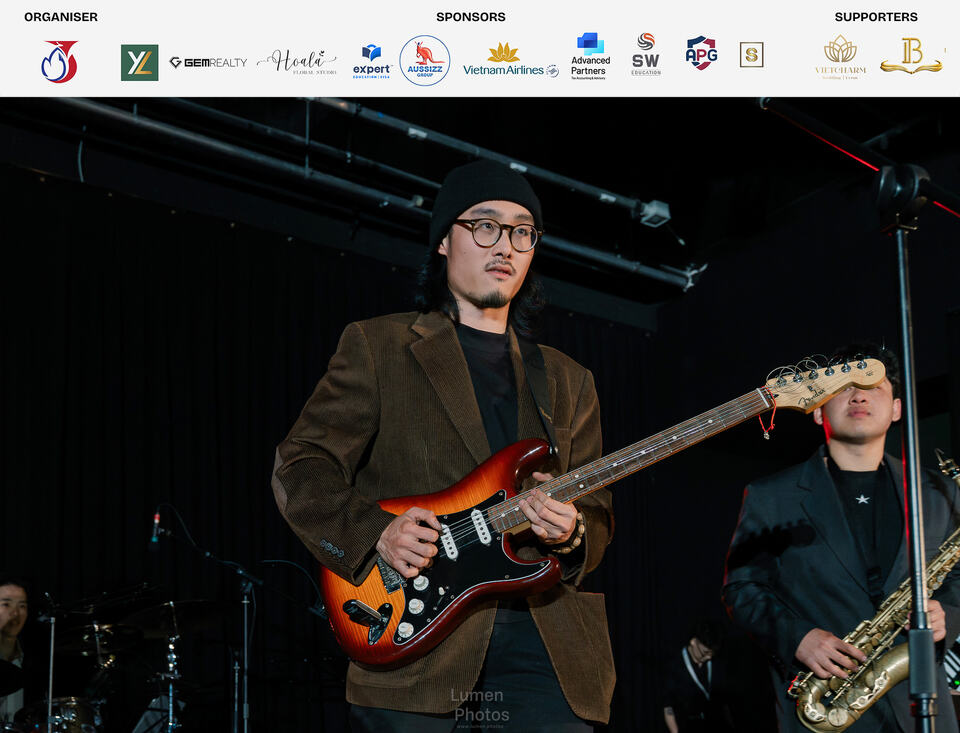Click the SW Education logo

(646, 54)
